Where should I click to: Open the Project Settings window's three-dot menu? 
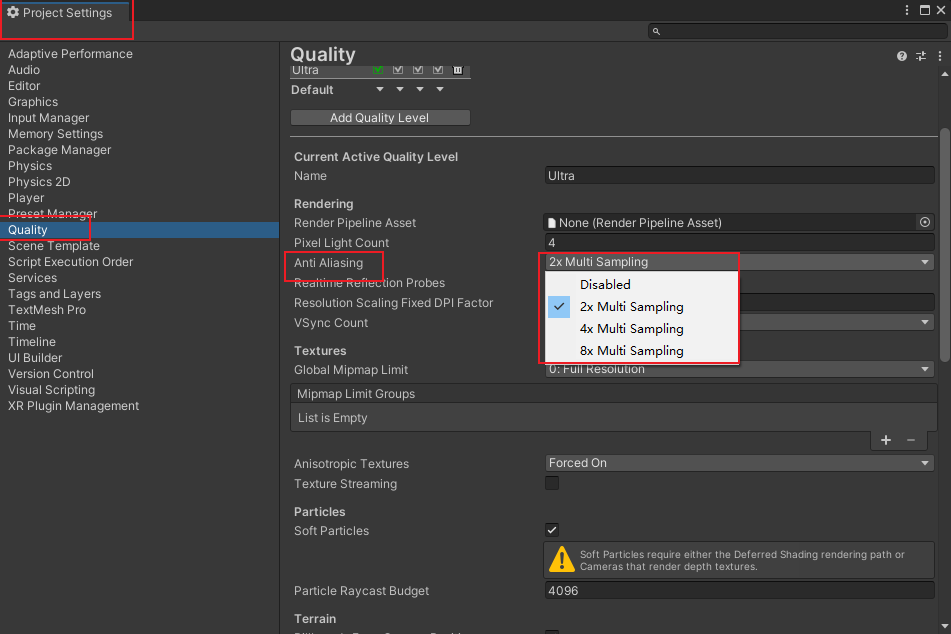point(907,10)
